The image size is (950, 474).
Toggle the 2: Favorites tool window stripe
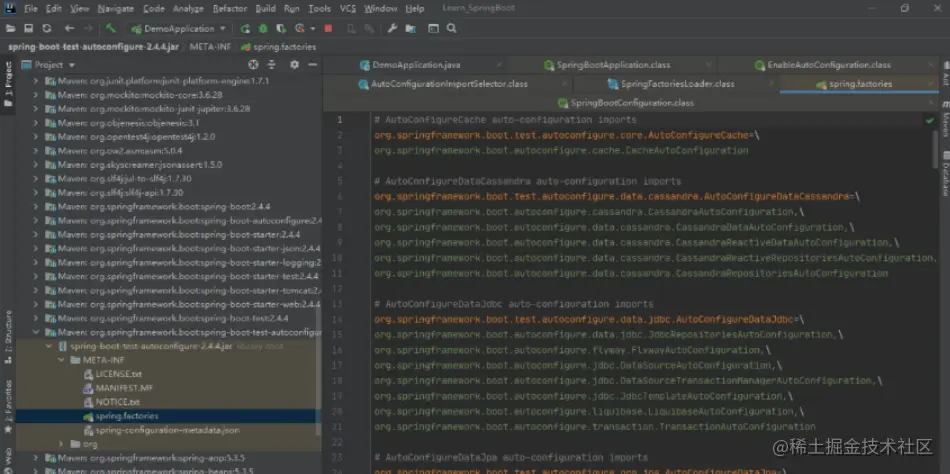coord(8,407)
